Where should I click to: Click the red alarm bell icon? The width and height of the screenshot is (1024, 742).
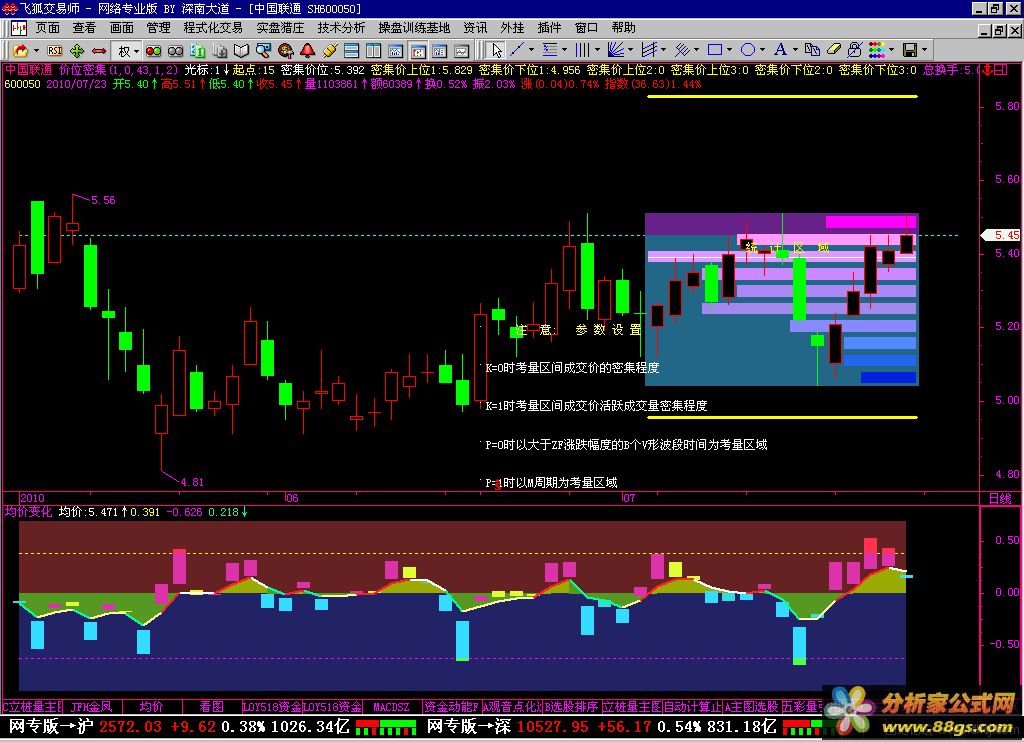[307, 50]
